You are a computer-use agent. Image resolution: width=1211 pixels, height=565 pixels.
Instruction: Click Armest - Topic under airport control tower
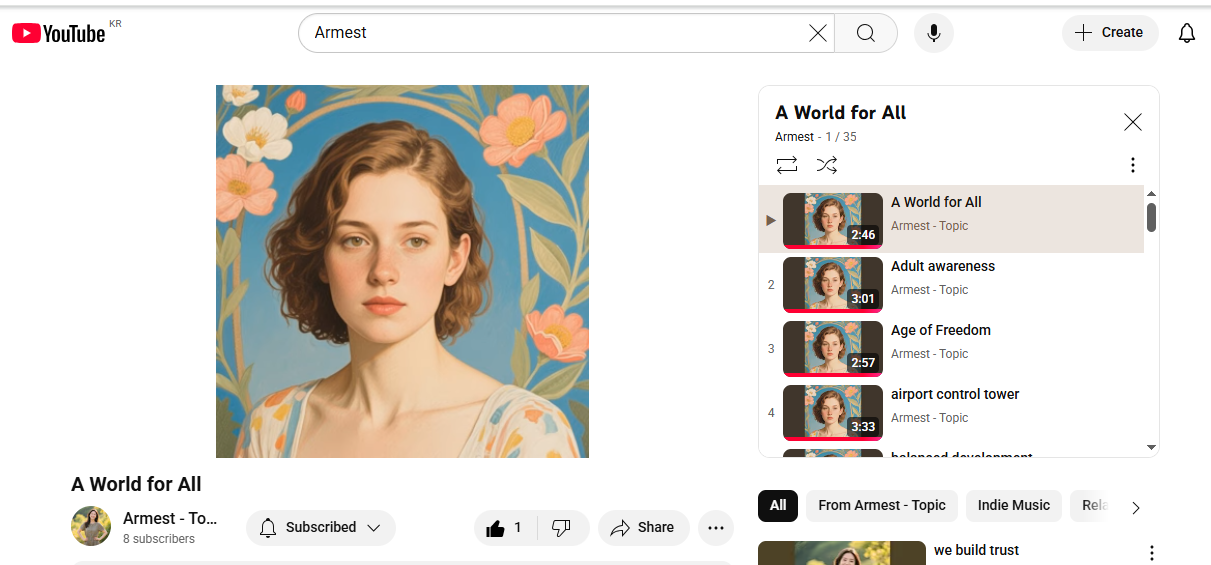930,418
